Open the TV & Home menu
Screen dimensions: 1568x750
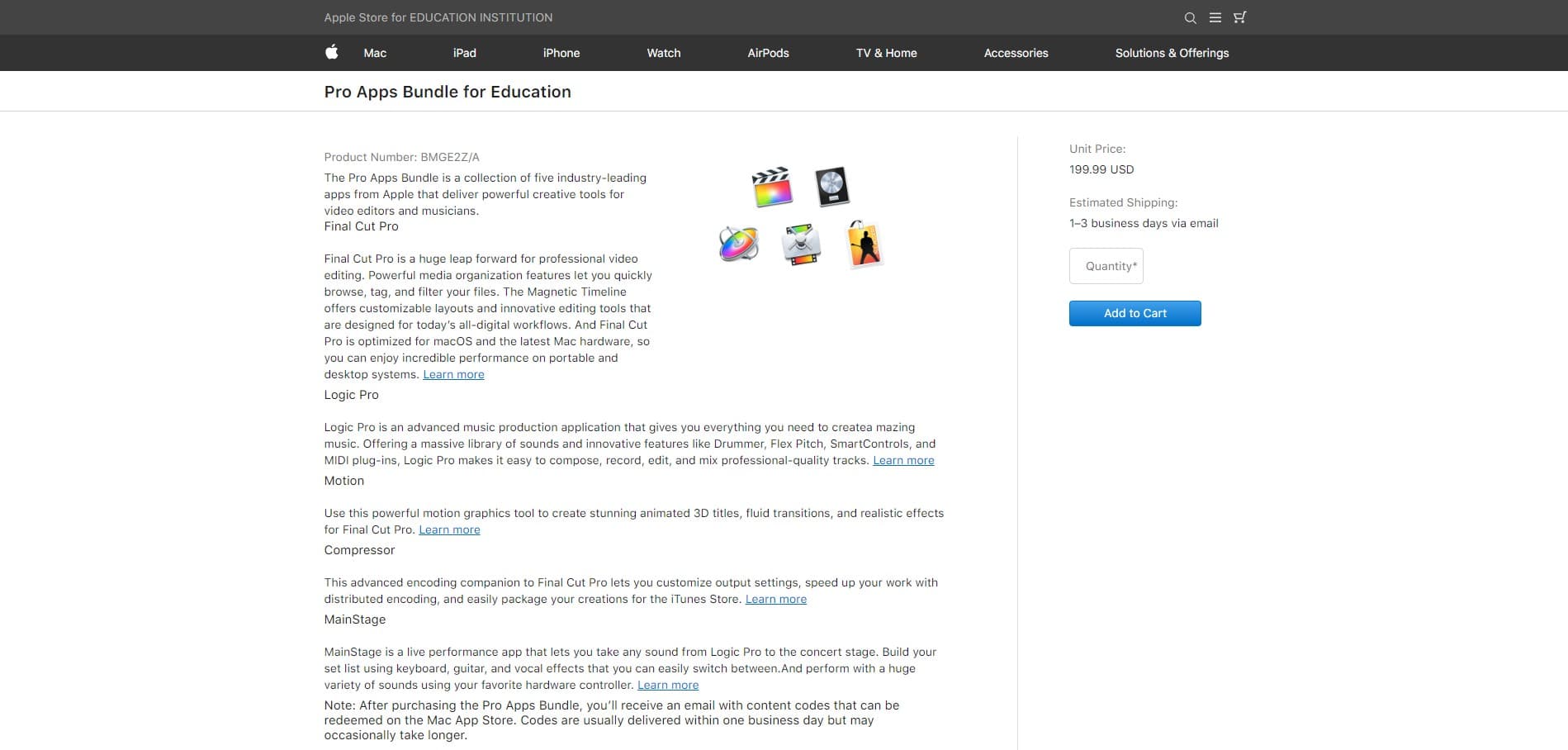click(x=887, y=53)
